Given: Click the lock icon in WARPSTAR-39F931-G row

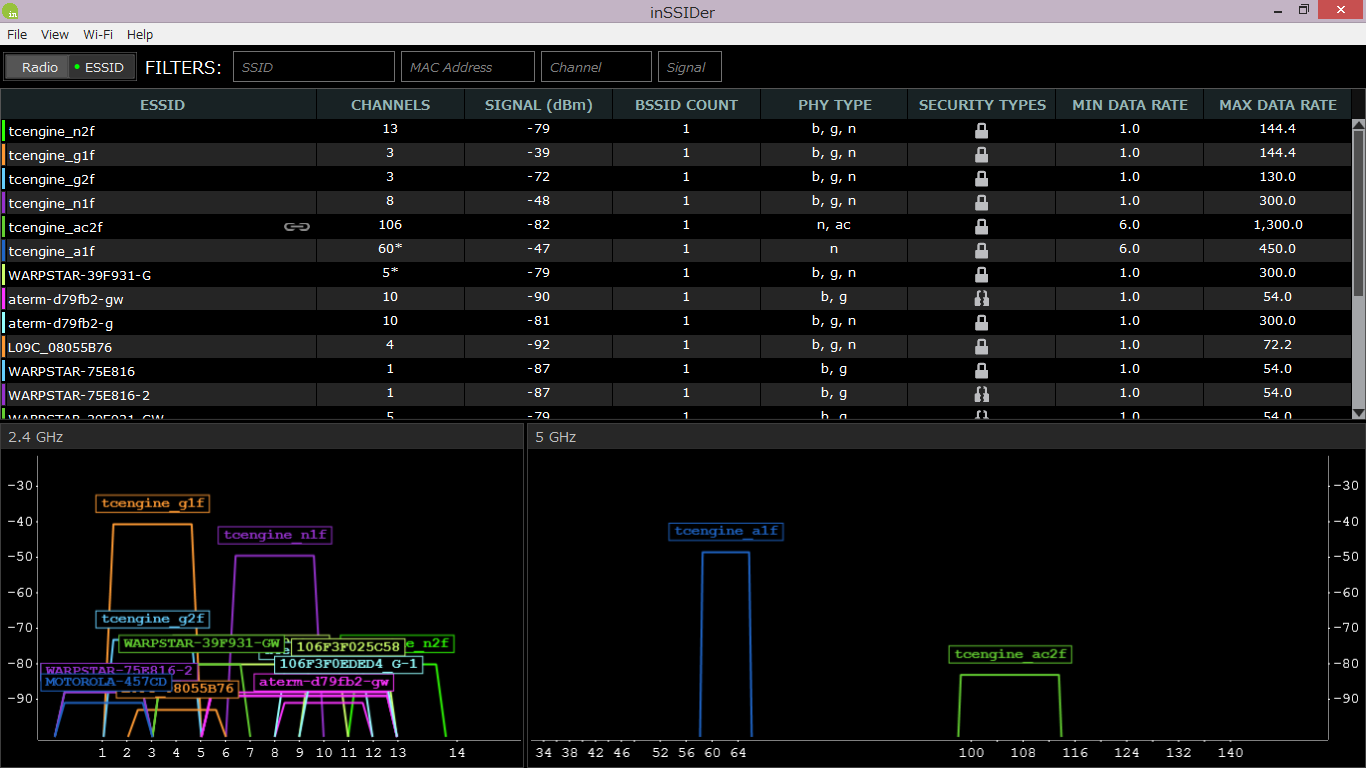Looking at the screenshot, I should coord(982,274).
